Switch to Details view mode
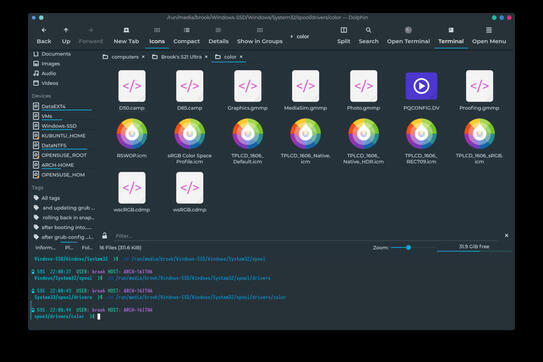This screenshot has width=543, height=362. click(218, 36)
